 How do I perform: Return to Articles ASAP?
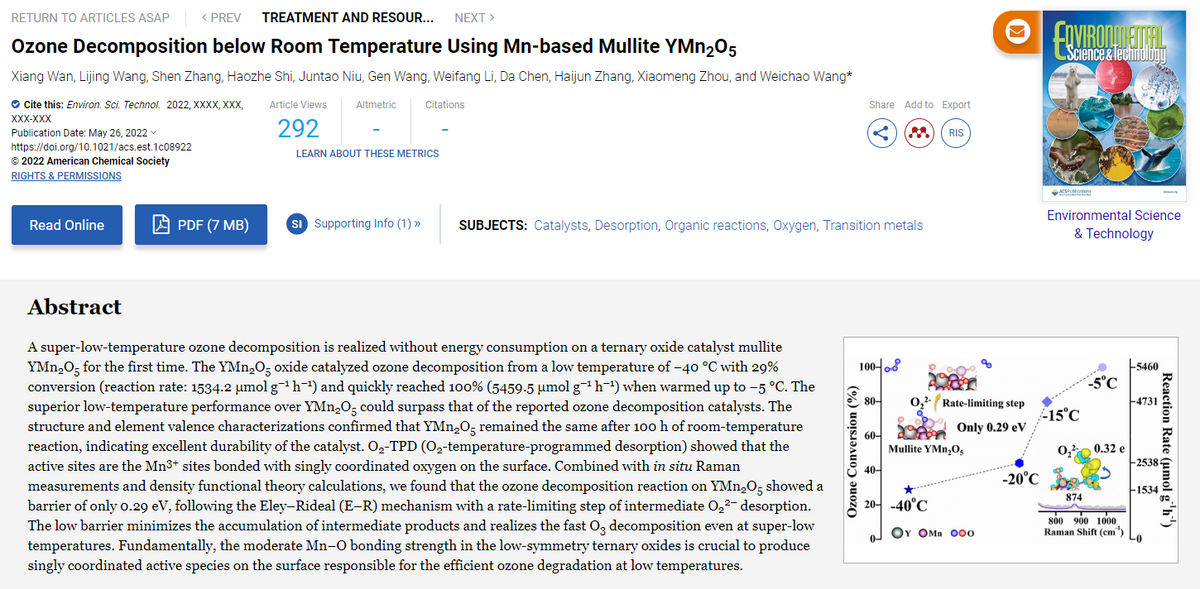click(x=90, y=18)
